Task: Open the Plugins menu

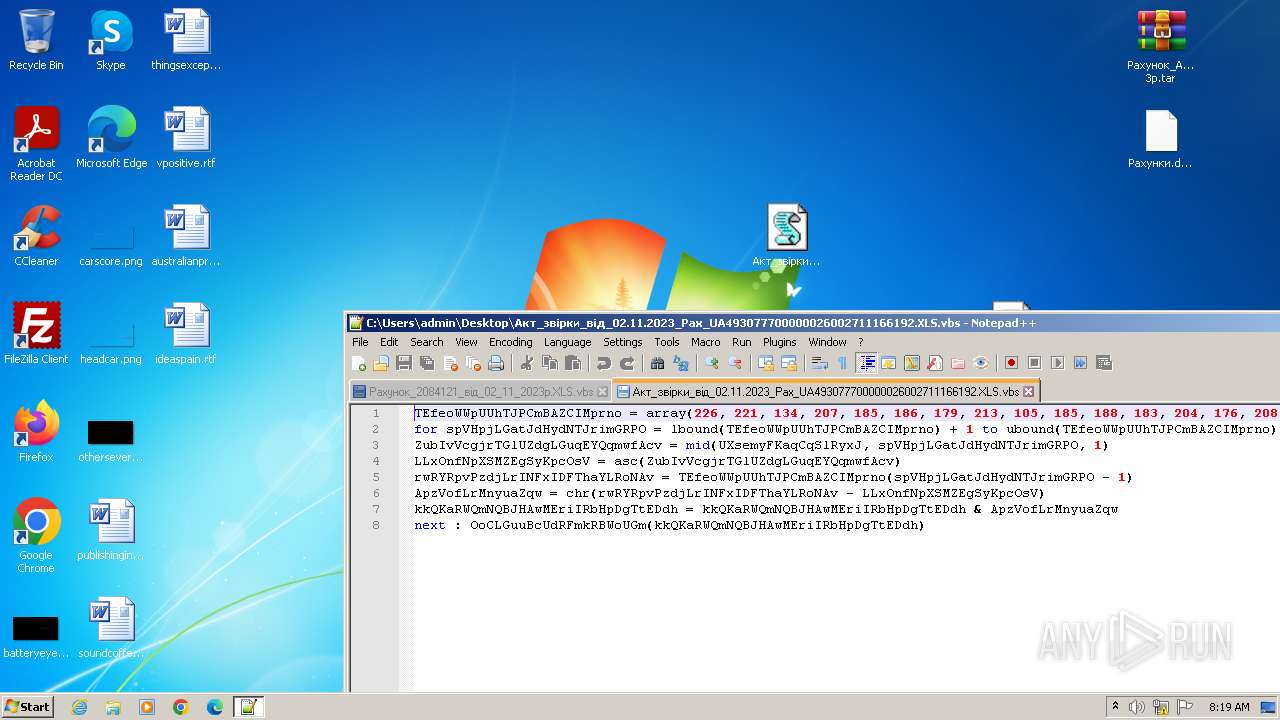Action: coord(779,342)
